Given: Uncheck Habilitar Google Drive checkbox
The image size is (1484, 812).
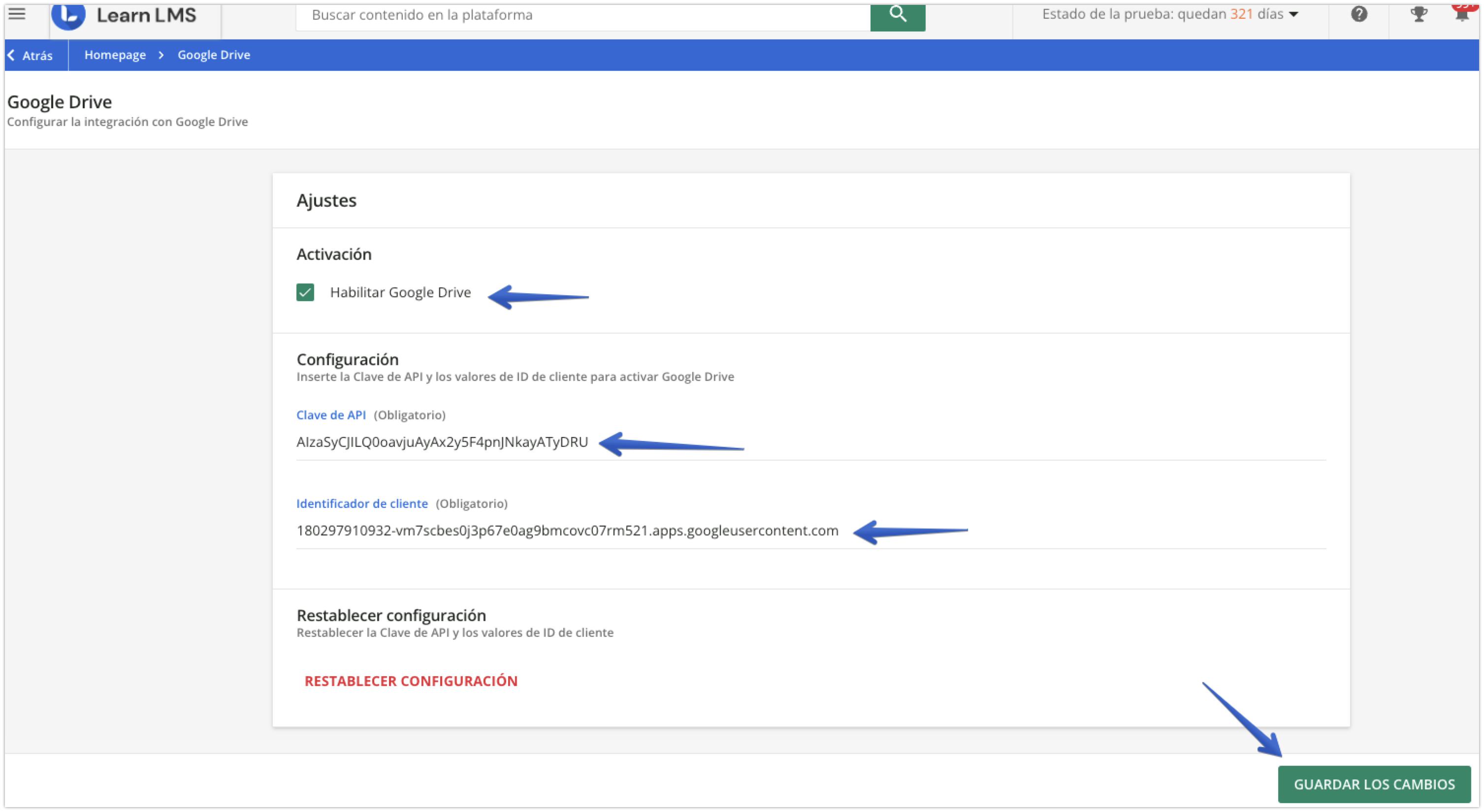Looking at the screenshot, I should pyautogui.click(x=305, y=292).
